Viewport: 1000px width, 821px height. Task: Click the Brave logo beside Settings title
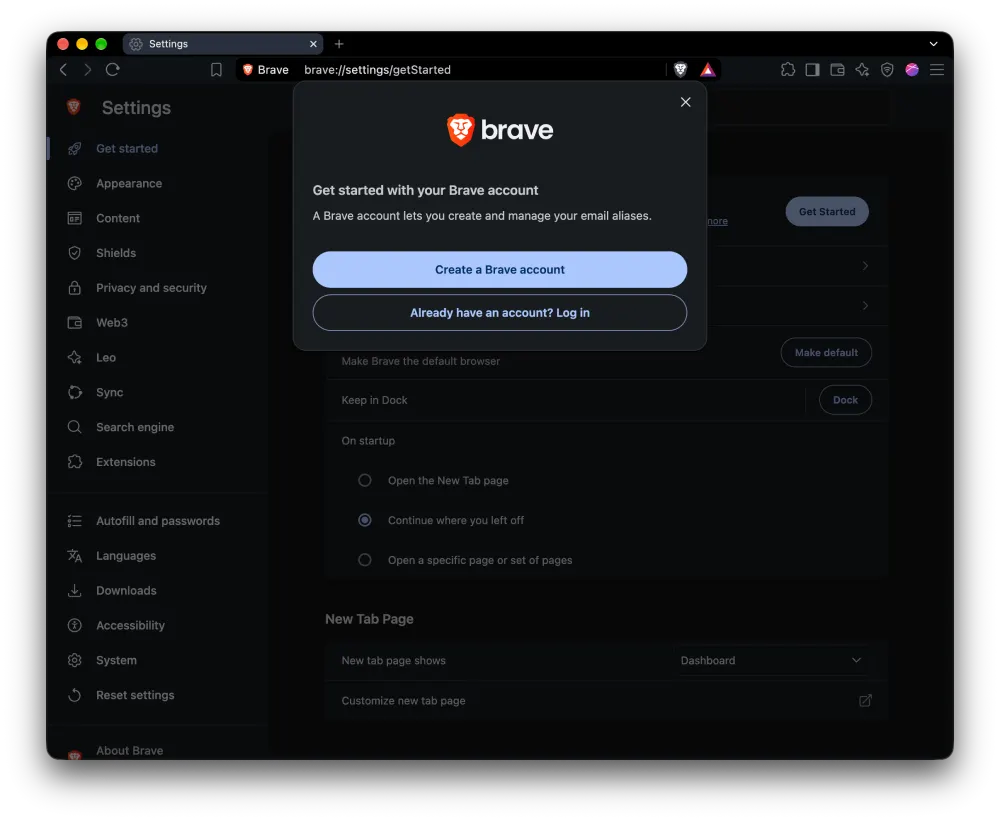coord(74,107)
